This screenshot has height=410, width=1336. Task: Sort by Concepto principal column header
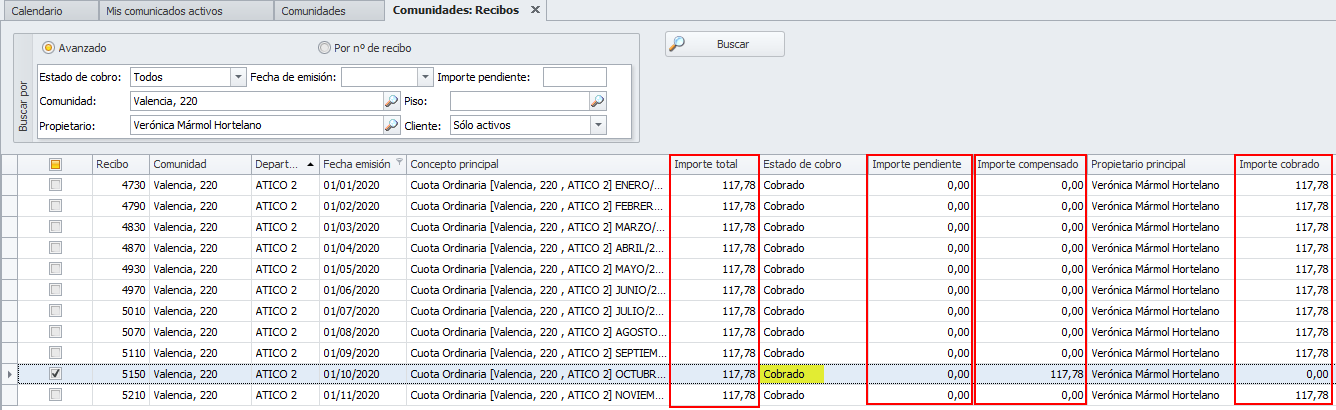point(538,164)
